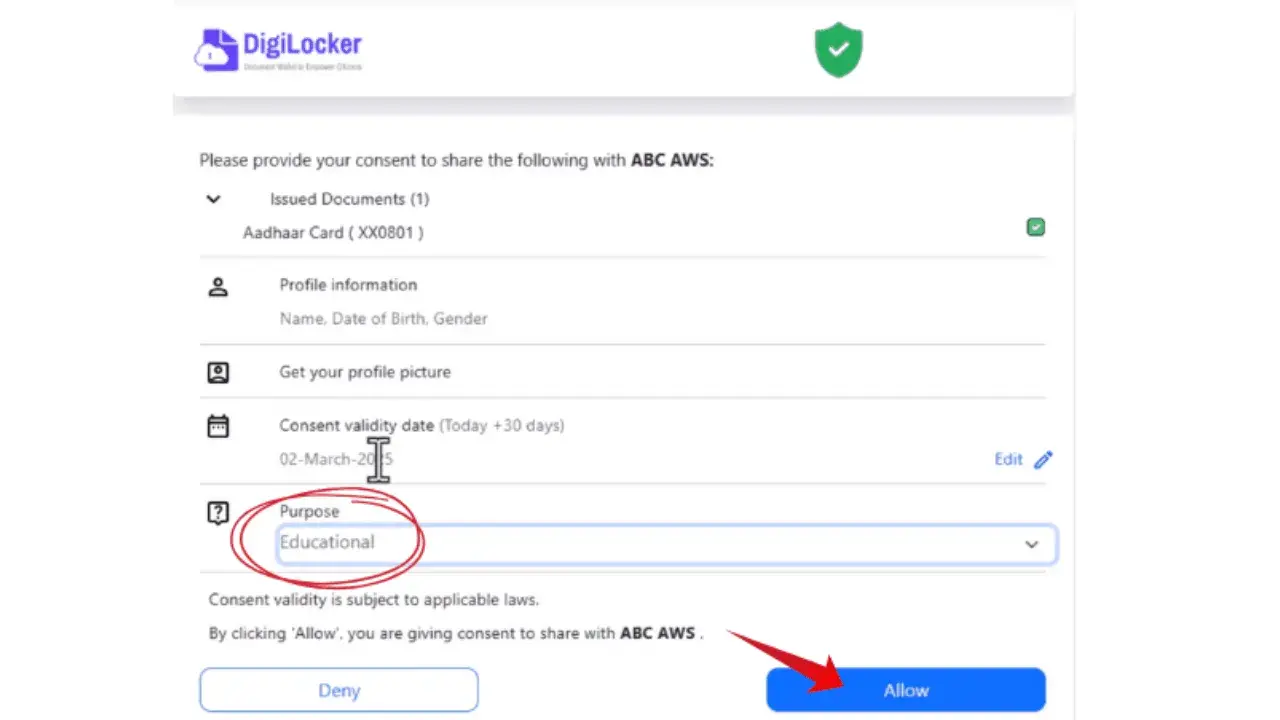Select the Aadhaar Card document row
This screenshot has width=1280, height=720.
(x=622, y=232)
